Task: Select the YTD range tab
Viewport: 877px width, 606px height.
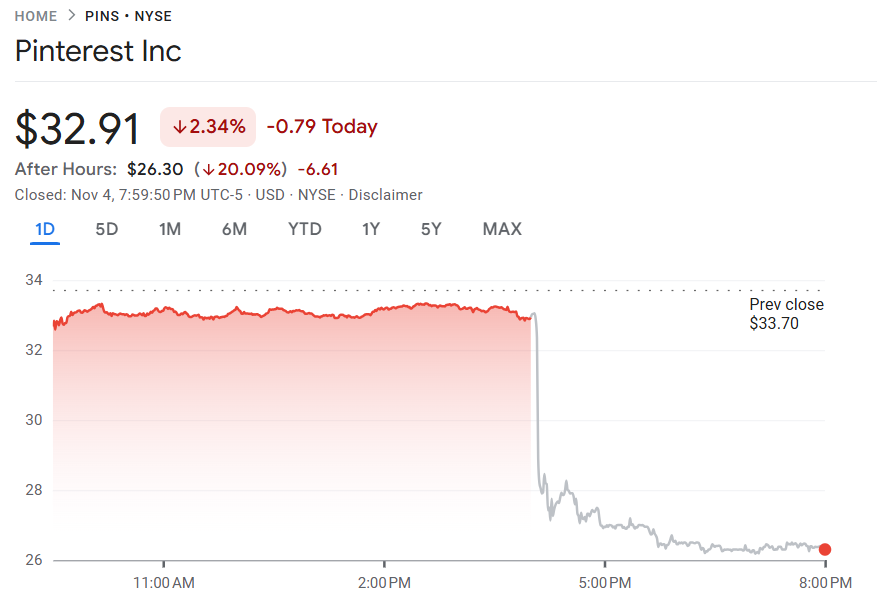Action: click(x=305, y=229)
